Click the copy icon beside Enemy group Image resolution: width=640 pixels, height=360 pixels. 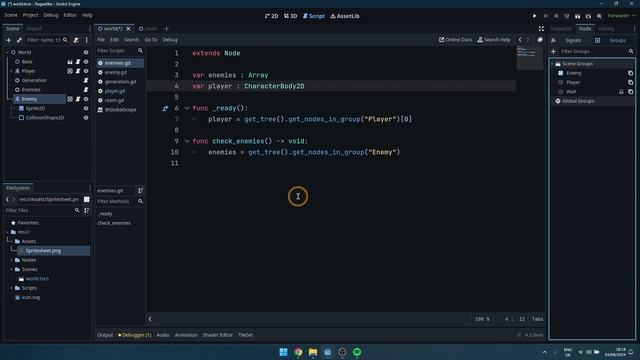(x=630, y=73)
